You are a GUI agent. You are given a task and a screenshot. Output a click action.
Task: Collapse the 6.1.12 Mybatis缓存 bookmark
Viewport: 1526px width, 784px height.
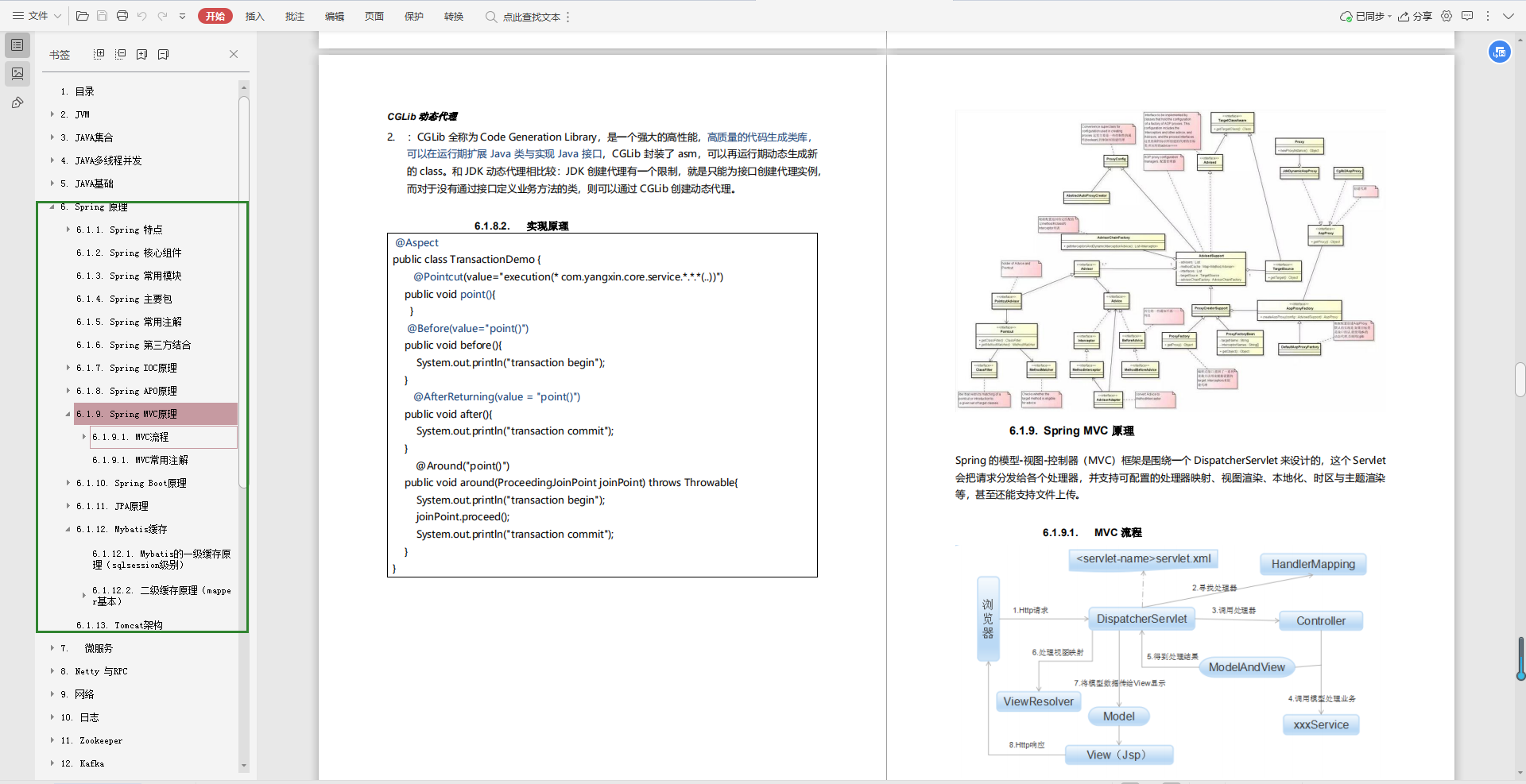(x=68, y=529)
